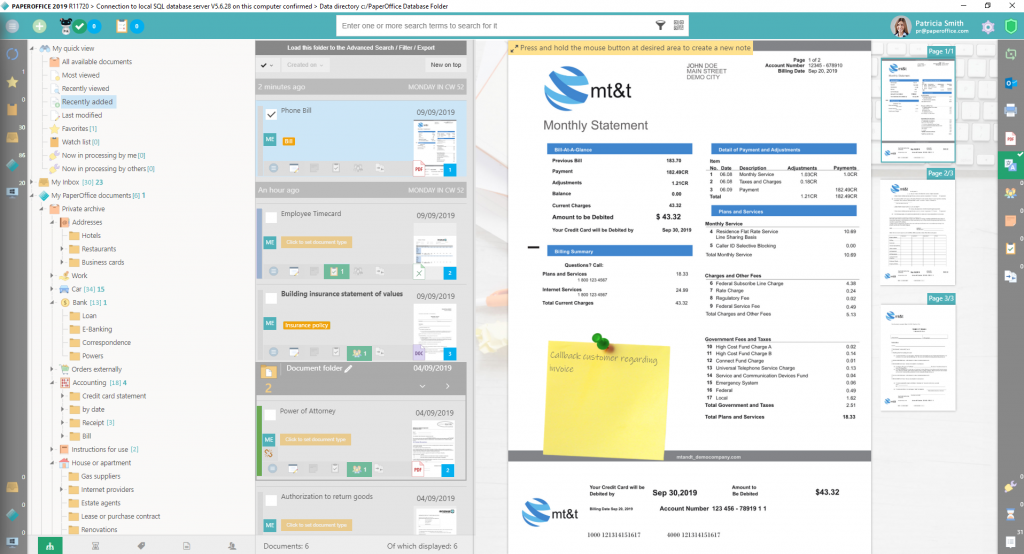Click Load this folder to Advanced Search
This screenshot has height=554, width=1024.
pyautogui.click(x=360, y=48)
